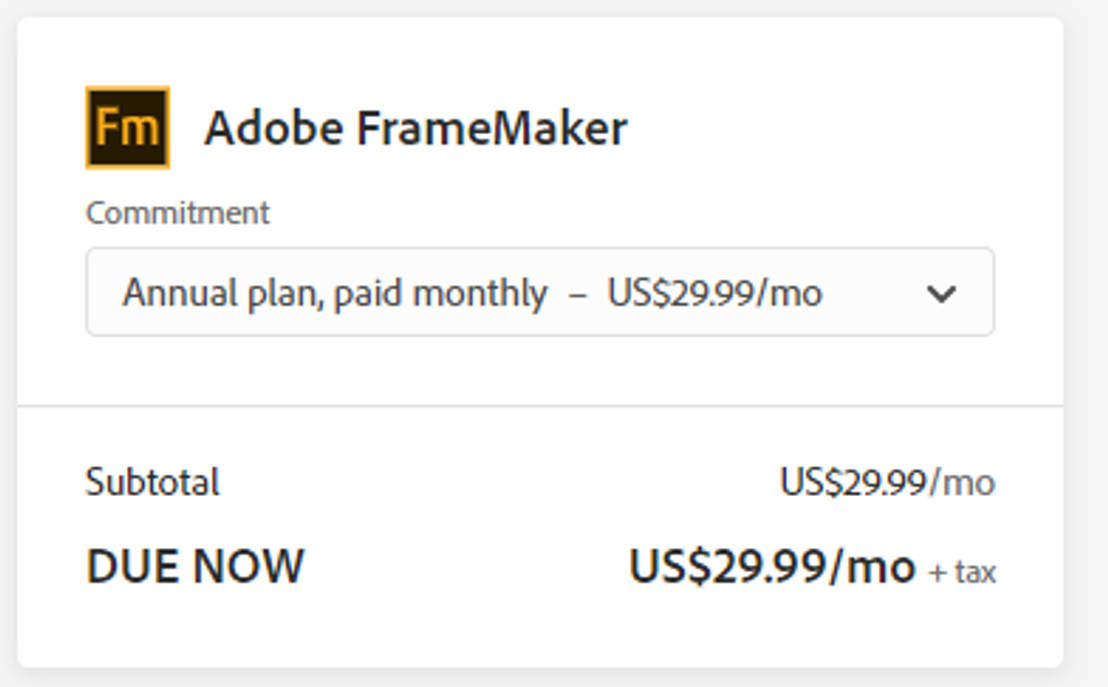Click the plan price shown in the dropdown
This screenshot has height=687, width=1108.
point(716,292)
